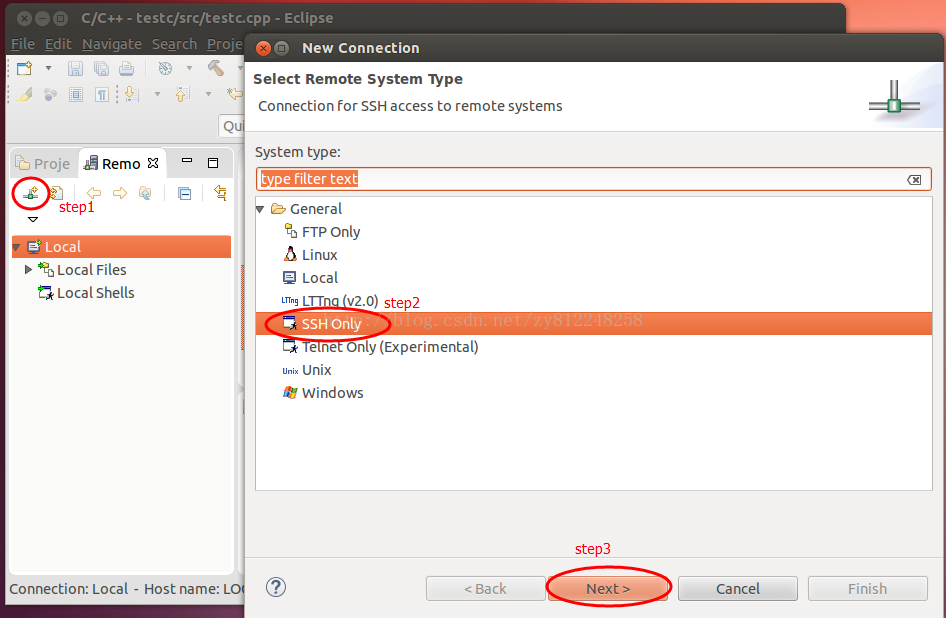Expand the Local Files node
This screenshot has width=946, height=618.
pos(28,270)
